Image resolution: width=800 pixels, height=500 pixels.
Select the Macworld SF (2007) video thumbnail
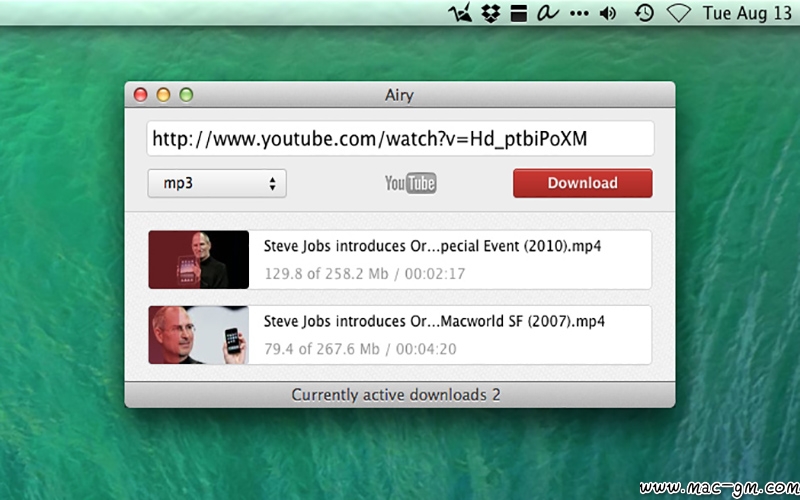pos(198,335)
